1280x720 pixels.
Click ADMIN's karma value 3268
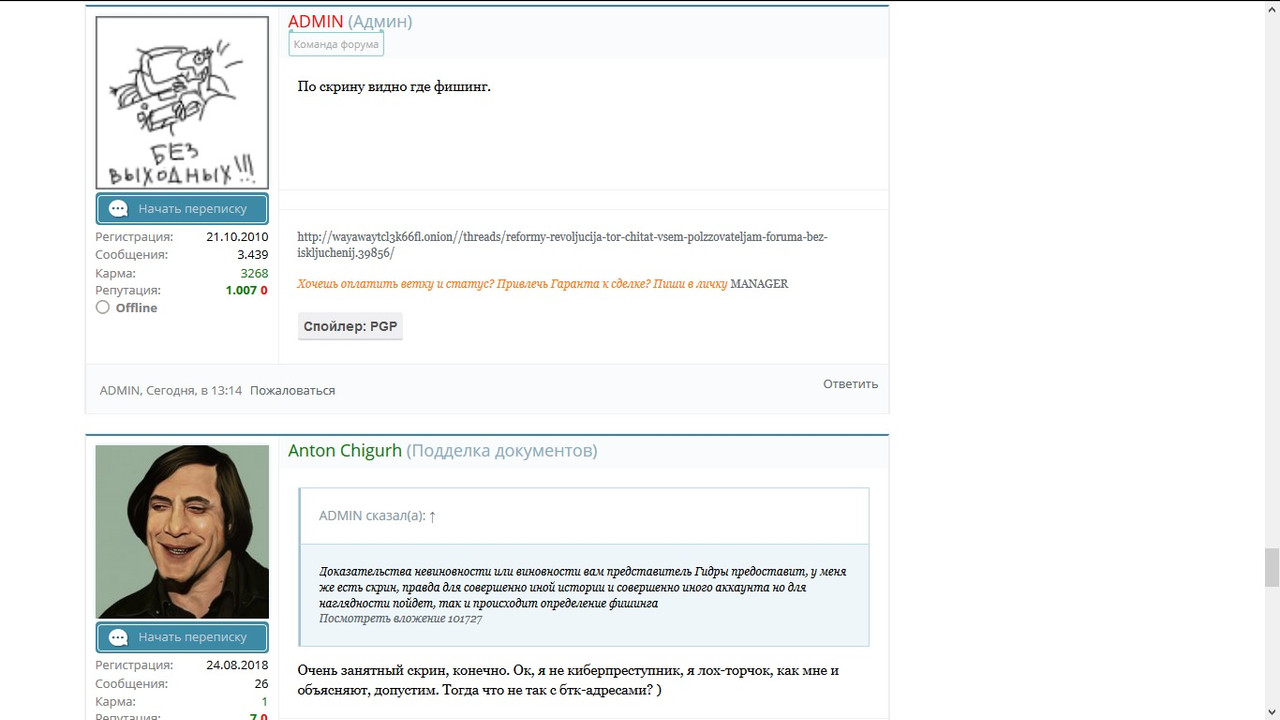pos(254,273)
